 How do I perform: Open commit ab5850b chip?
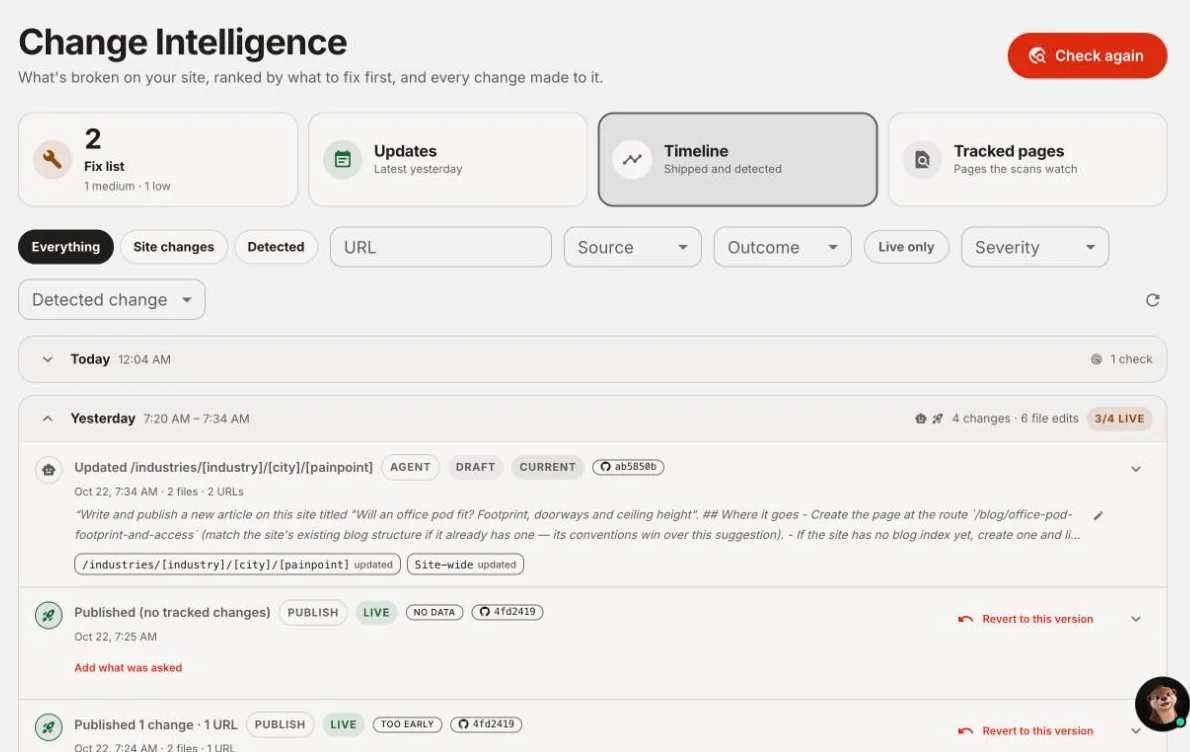tap(628, 467)
